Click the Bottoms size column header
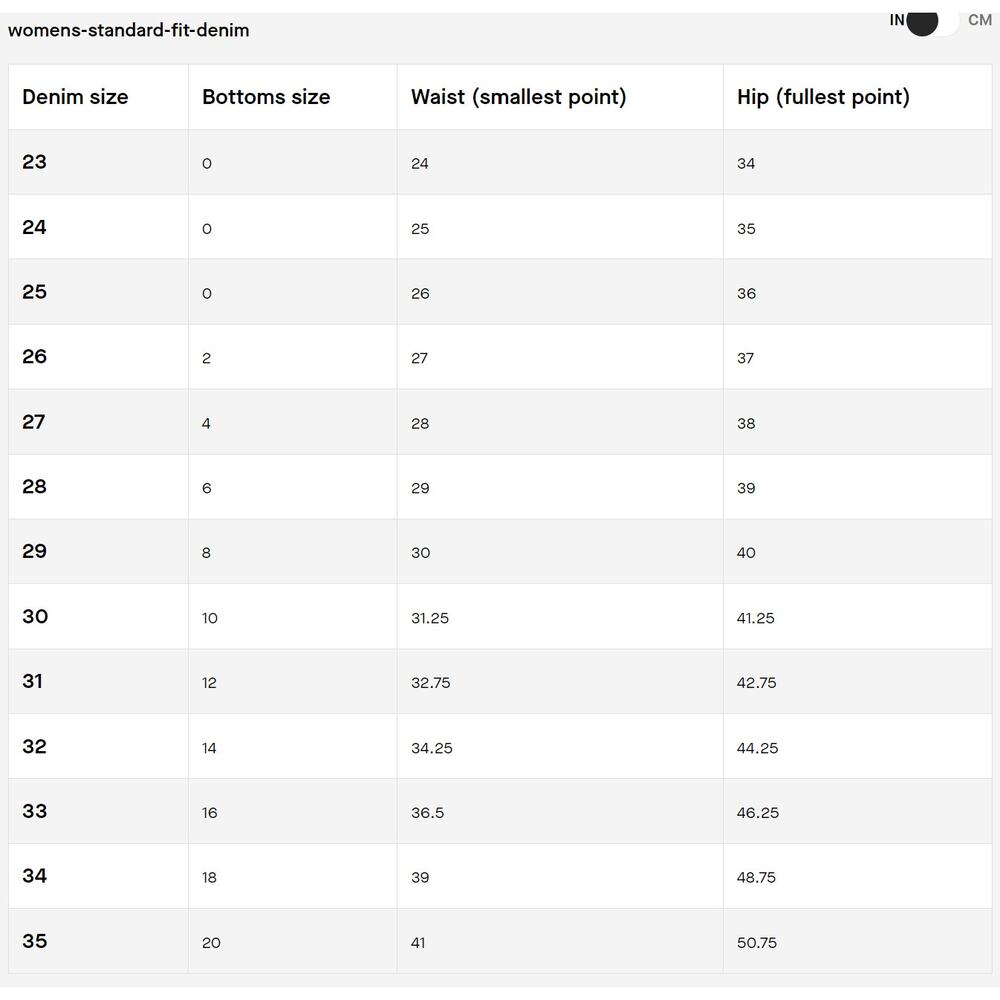 click(x=266, y=97)
